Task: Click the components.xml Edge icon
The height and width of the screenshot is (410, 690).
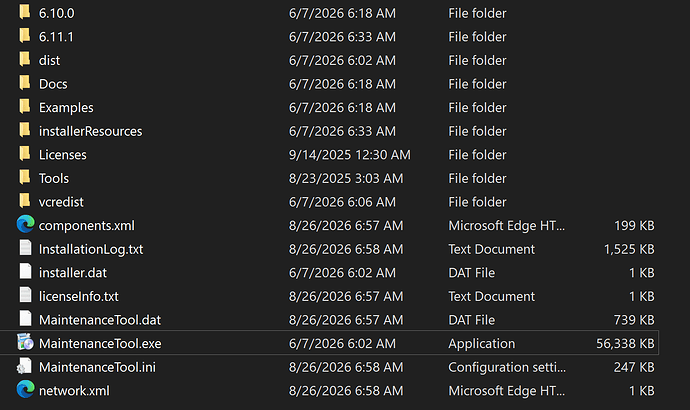Action: [x=26, y=224]
